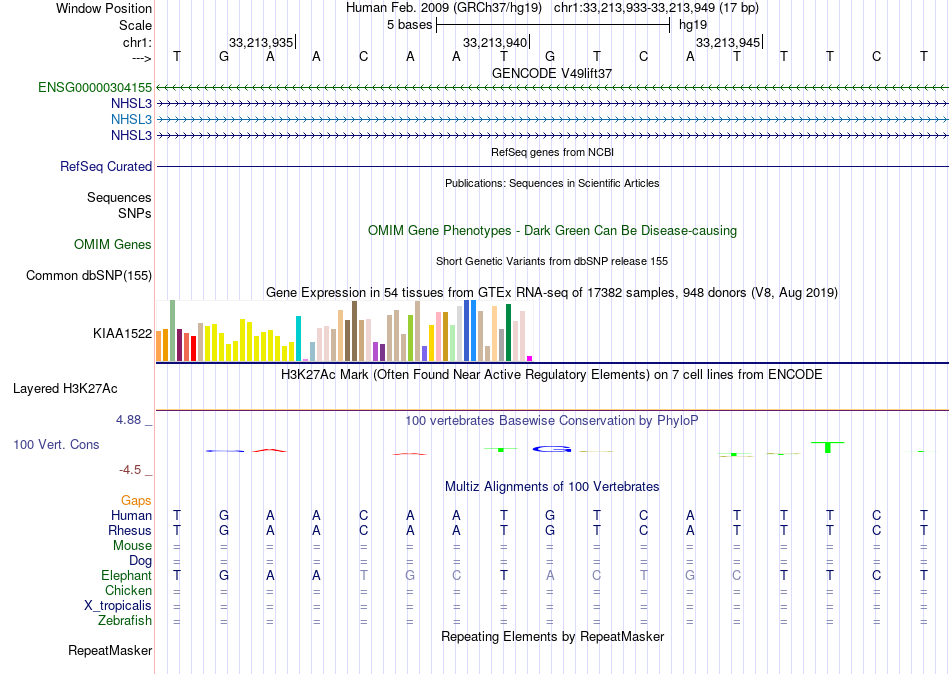The height and width of the screenshot is (674, 950).
Task: Click the dark green bar in GTEx chart
Action: point(508,333)
